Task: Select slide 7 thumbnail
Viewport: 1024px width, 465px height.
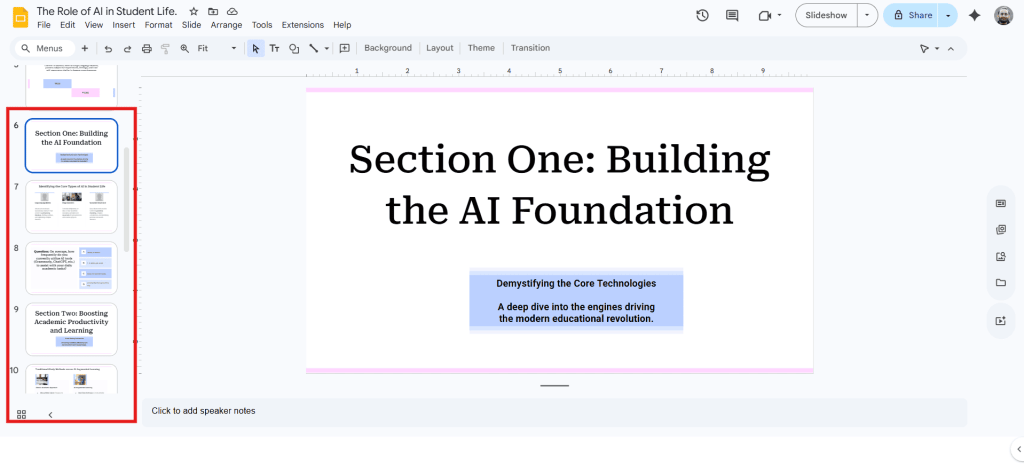Action: [x=71, y=207]
